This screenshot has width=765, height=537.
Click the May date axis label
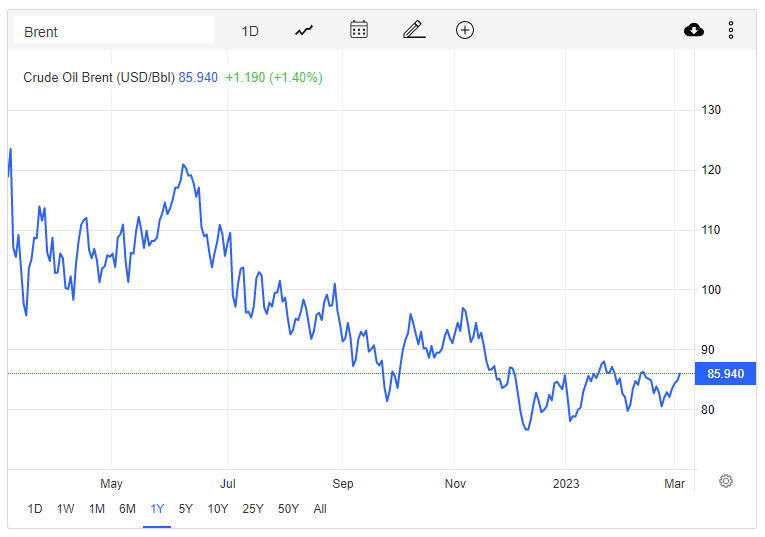pyautogui.click(x=111, y=484)
